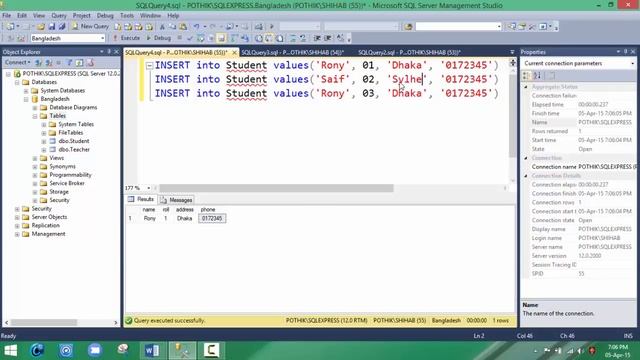Open Microsoft Word from the taskbar
640x360 pixels.
coord(152,350)
